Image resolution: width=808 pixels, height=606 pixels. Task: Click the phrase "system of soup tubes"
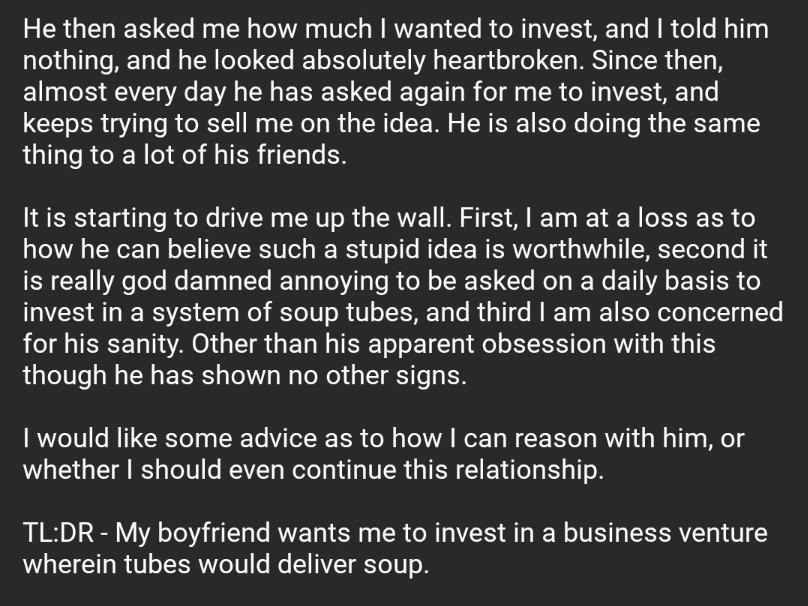pos(284,313)
